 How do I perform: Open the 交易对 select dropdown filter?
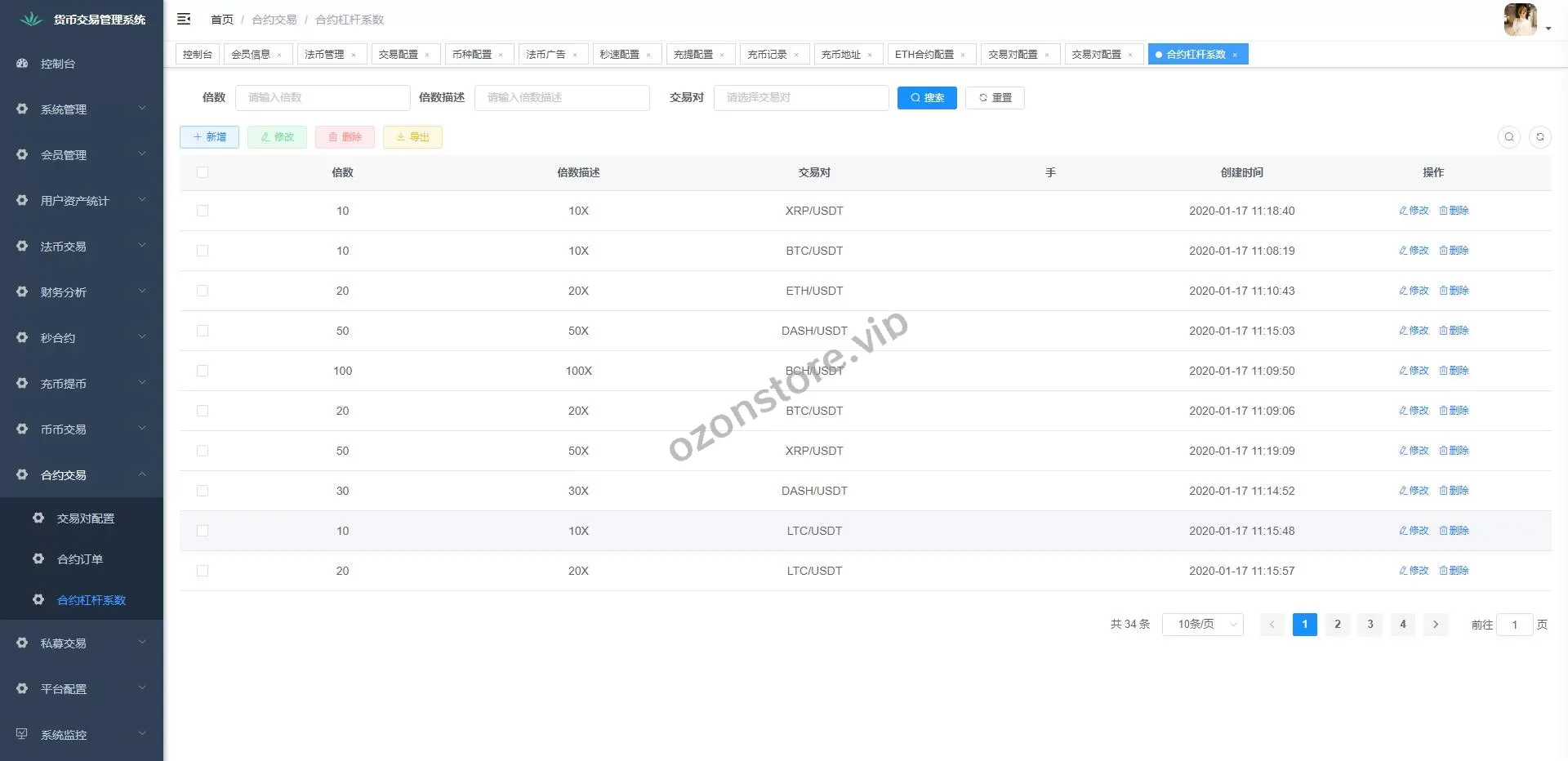800,98
